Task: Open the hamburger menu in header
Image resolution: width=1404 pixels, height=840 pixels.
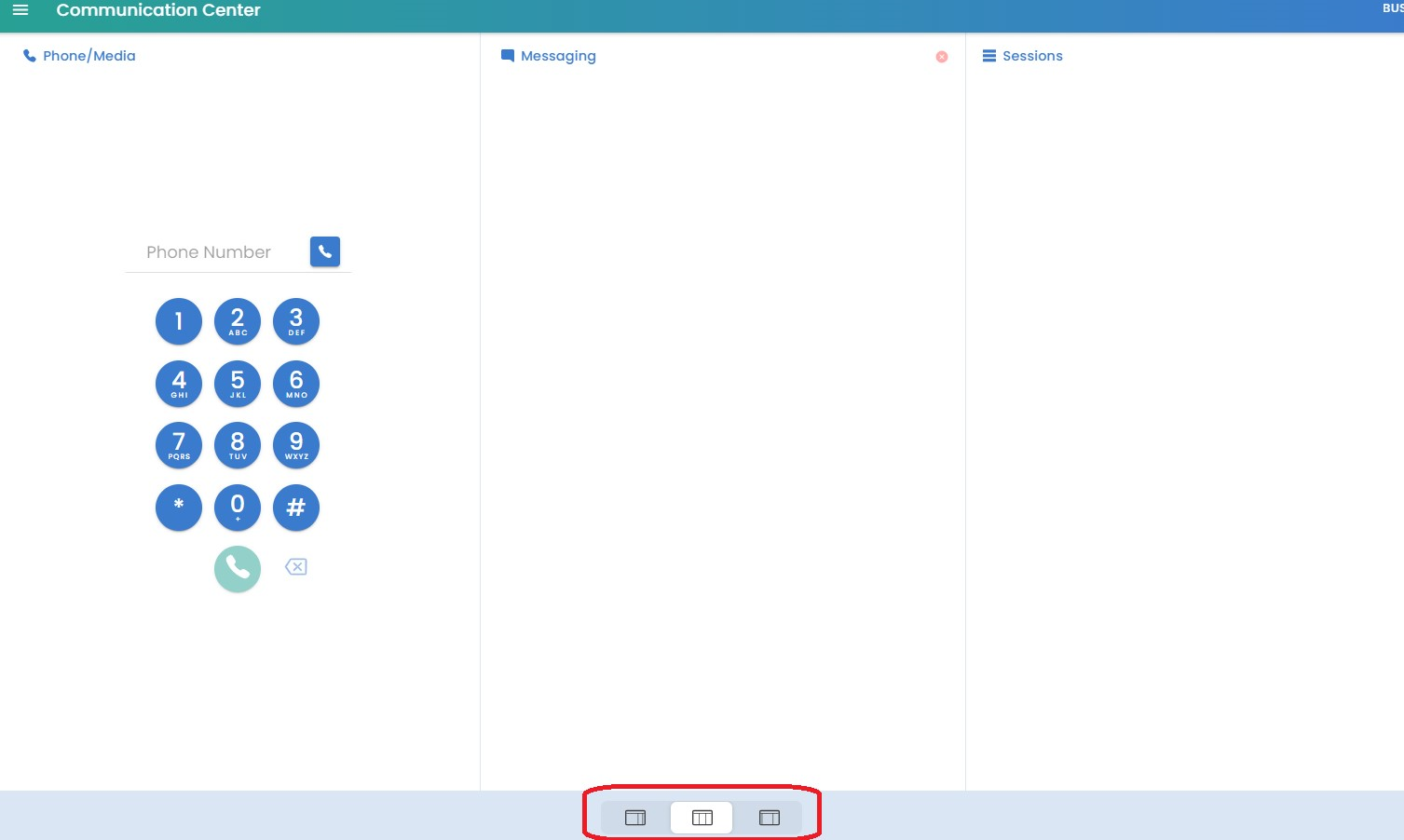Action: click(20, 10)
